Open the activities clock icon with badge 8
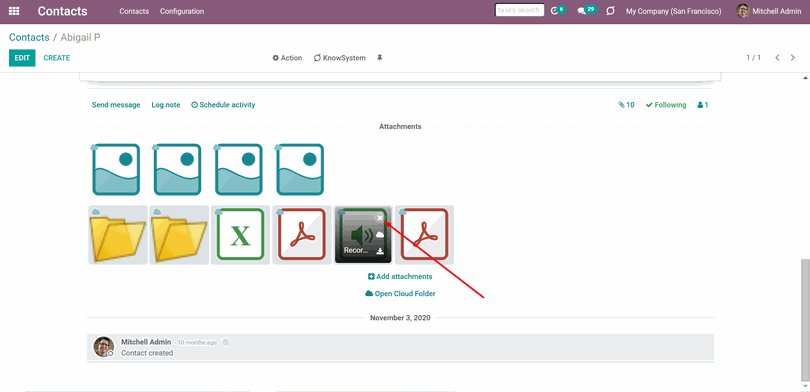 click(x=557, y=10)
